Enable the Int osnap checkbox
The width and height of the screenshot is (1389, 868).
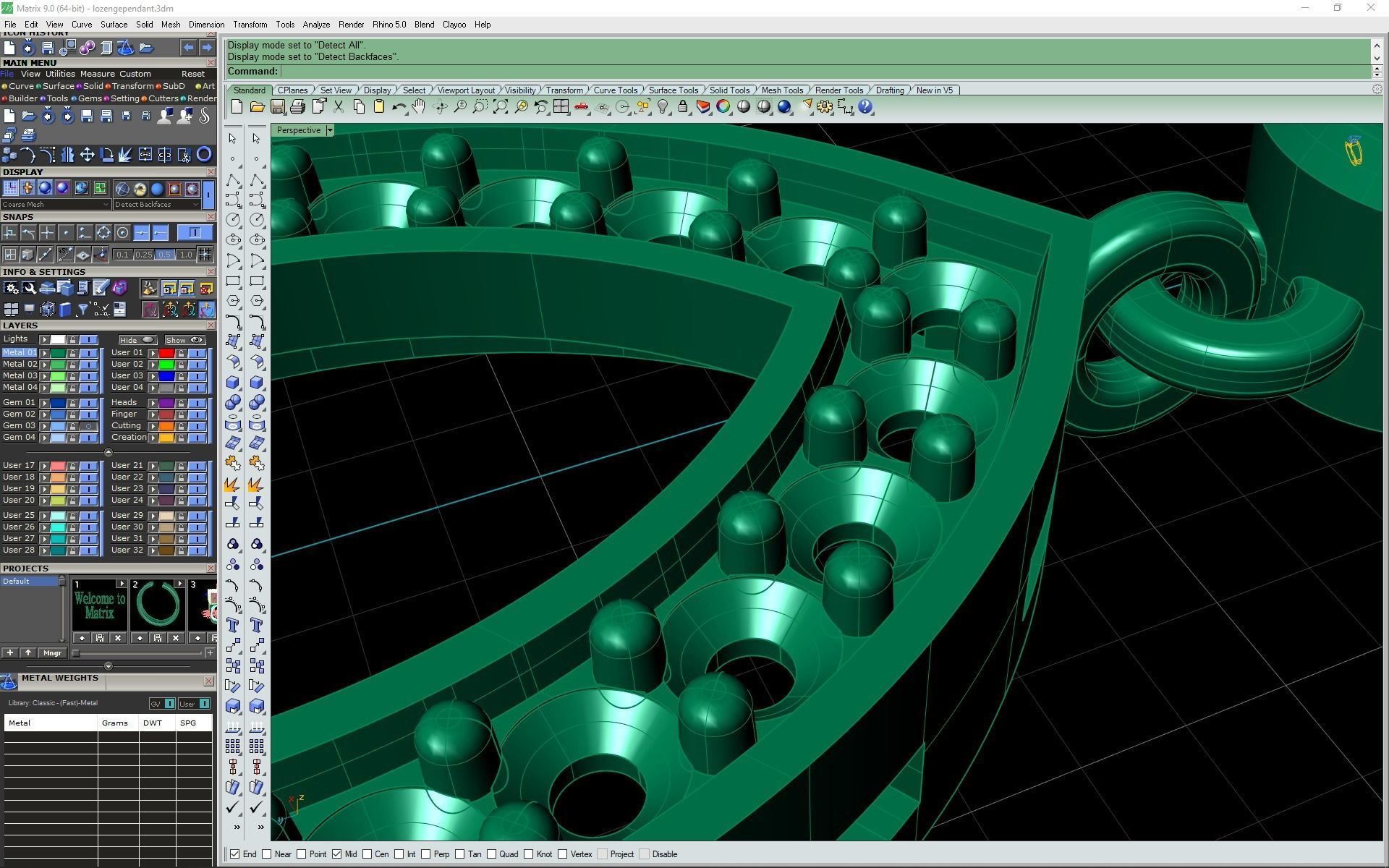[399, 854]
